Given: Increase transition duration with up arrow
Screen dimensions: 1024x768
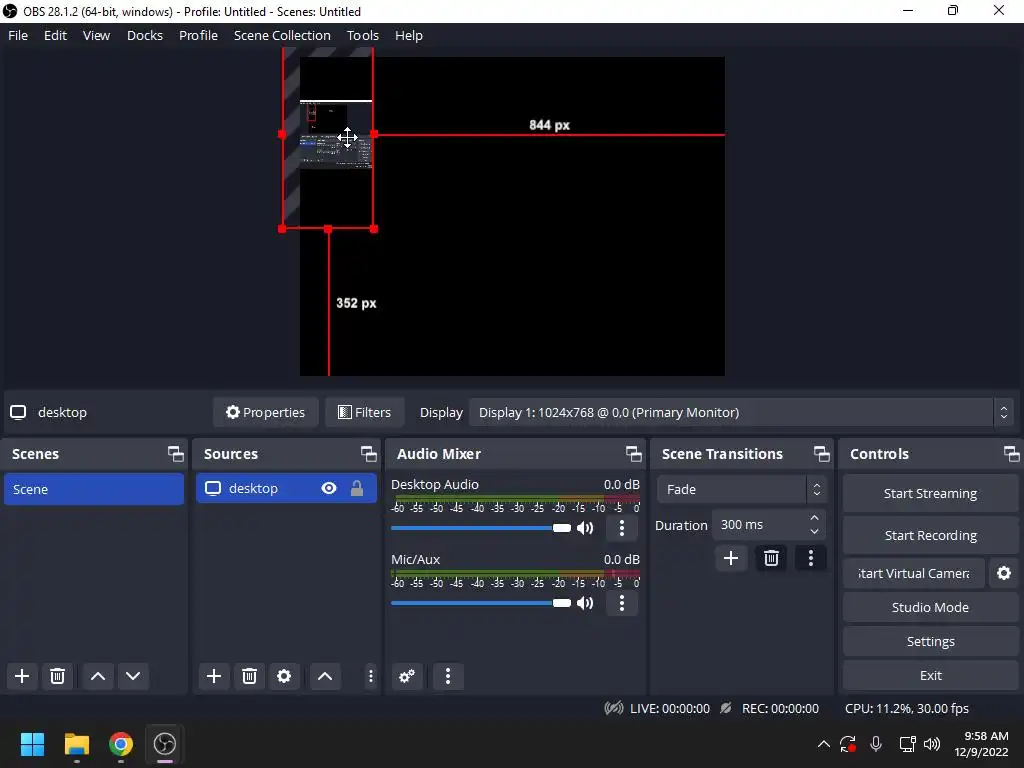Looking at the screenshot, I should 814,518.
